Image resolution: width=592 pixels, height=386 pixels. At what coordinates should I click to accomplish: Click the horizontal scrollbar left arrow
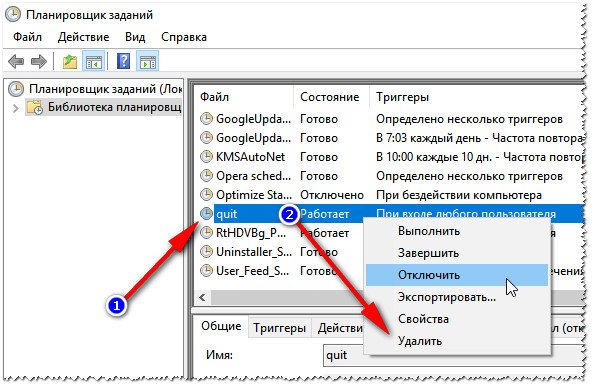(203, 297)
